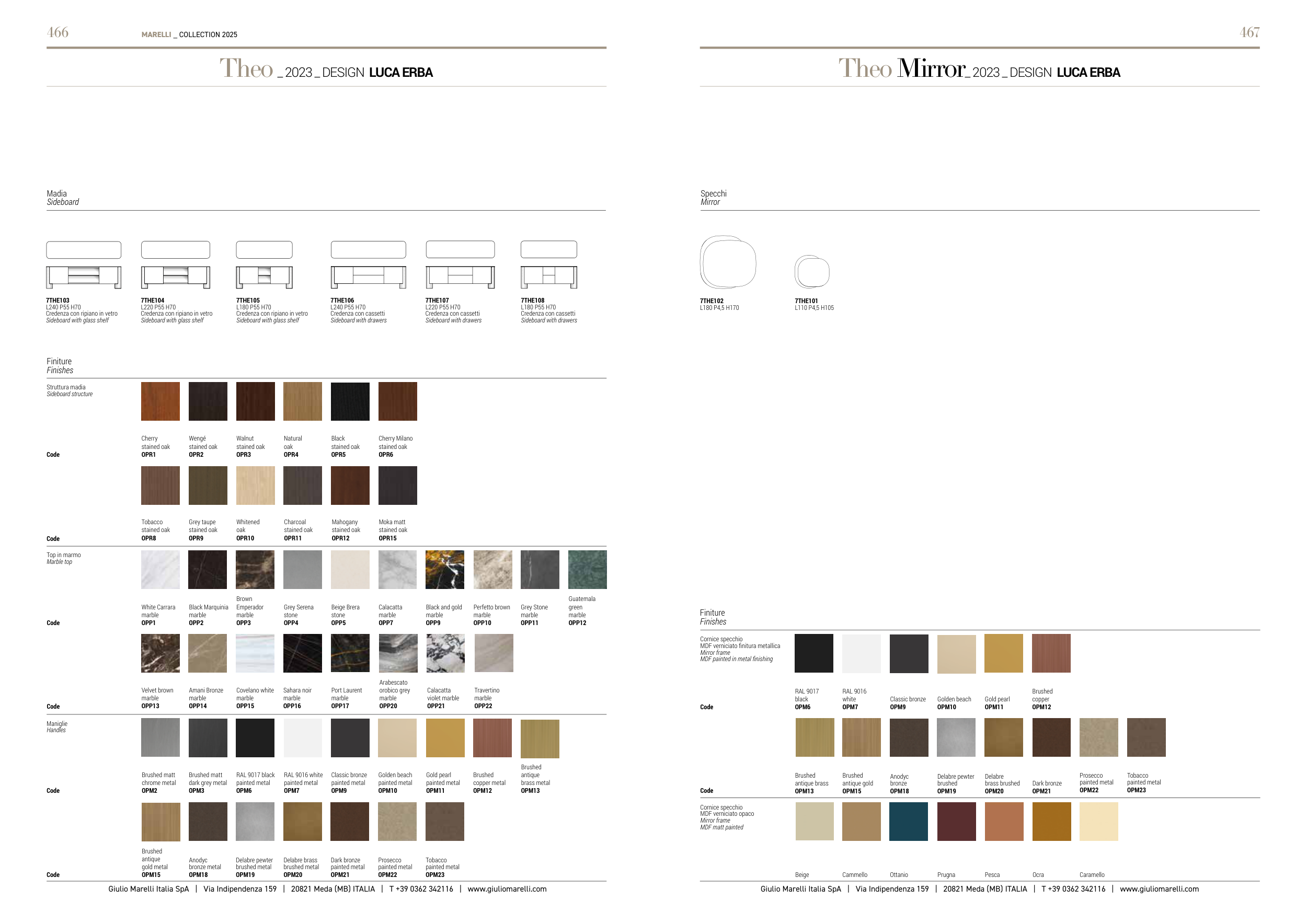Select the Pesca mirror frame swatch
This screenshot has height=924, width=1307.
pyautogui.click(x=1004, y=821)
